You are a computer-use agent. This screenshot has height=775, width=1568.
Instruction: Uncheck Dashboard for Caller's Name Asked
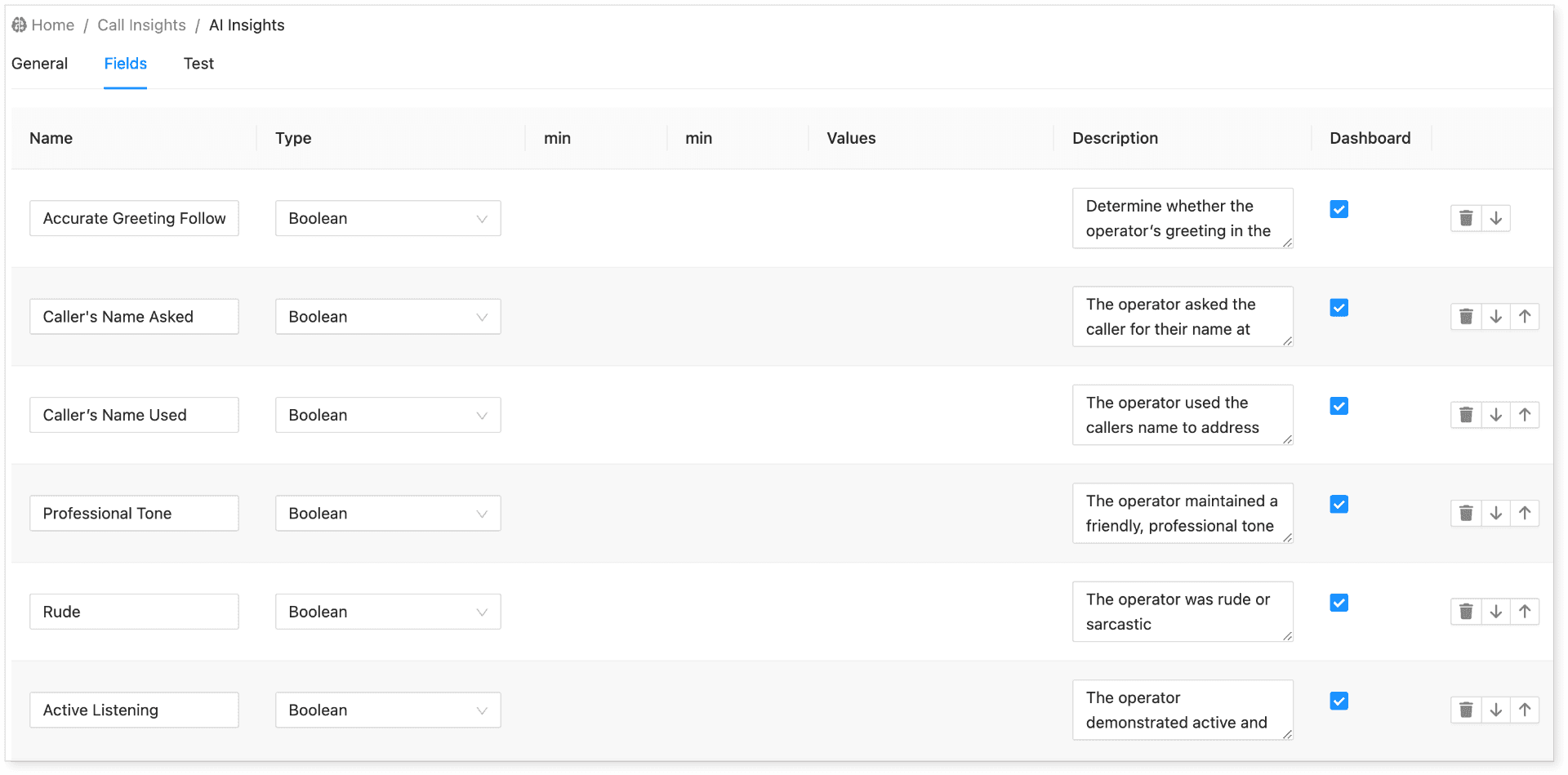1339,308
